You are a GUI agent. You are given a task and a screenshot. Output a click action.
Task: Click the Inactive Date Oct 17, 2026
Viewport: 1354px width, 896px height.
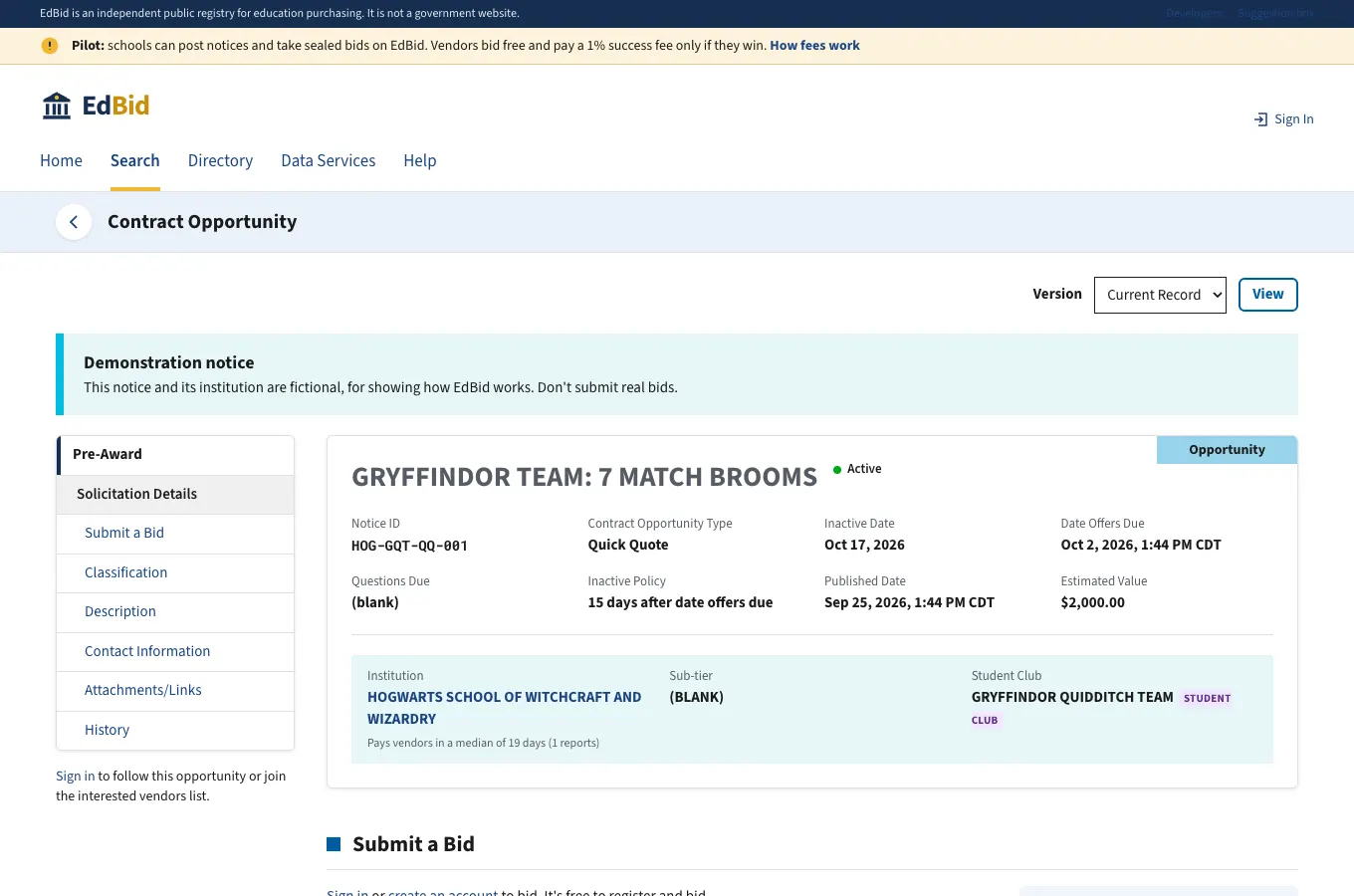point(864,546)
